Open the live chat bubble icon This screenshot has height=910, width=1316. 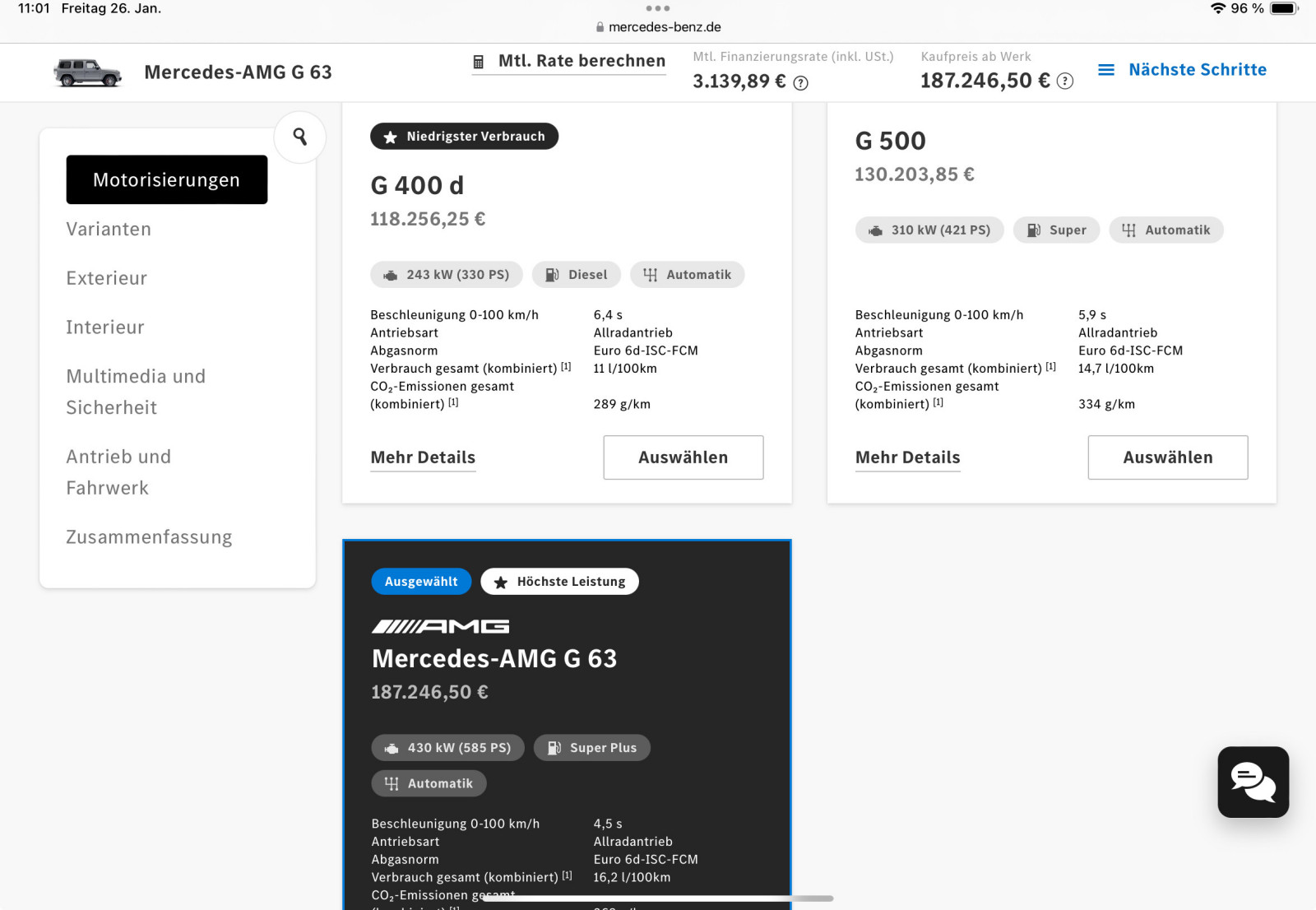click(x=1253, y=782)
